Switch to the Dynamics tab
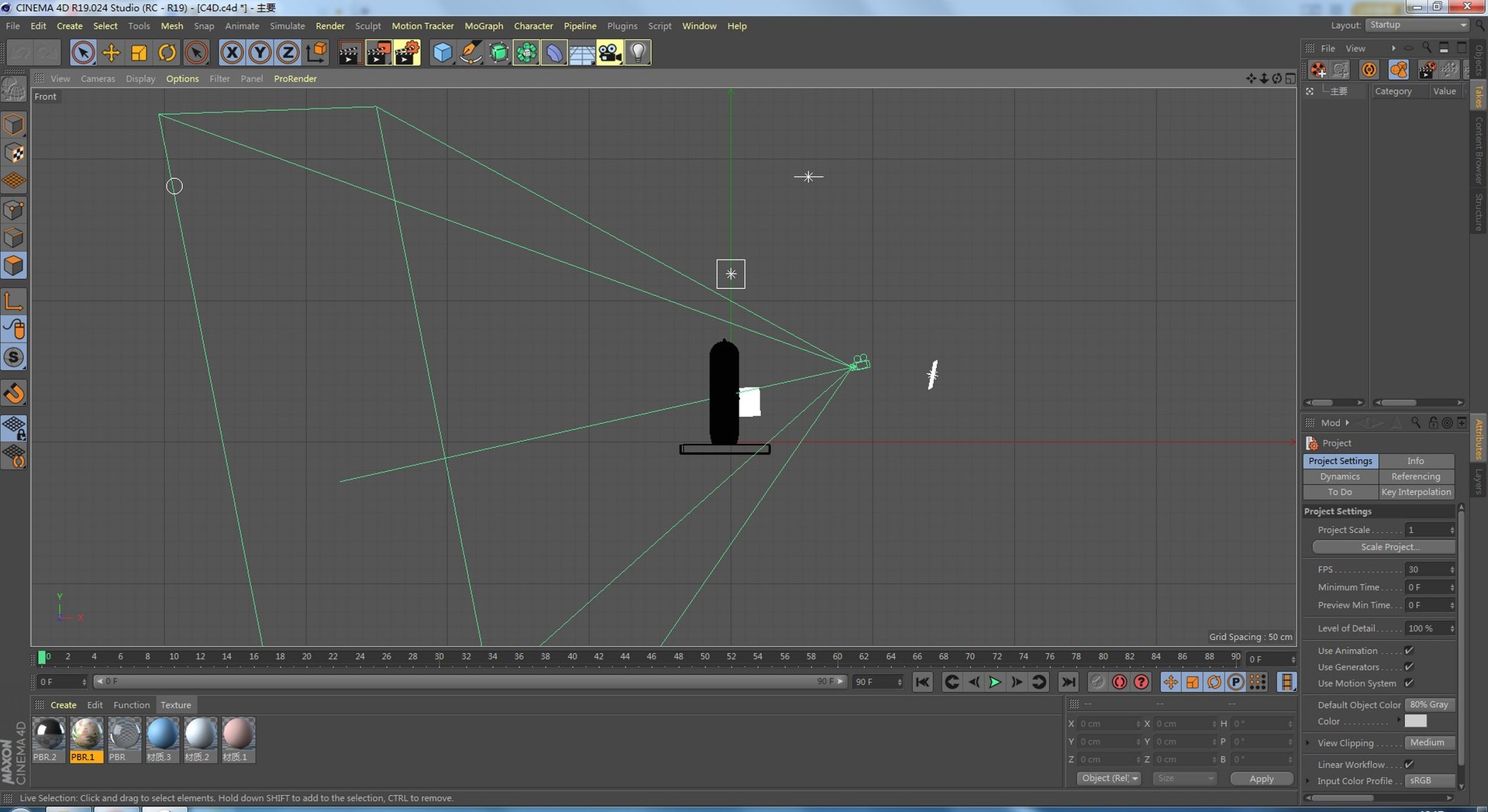Viewport: 1488px width, 812px height. [x=1340, y=477]
